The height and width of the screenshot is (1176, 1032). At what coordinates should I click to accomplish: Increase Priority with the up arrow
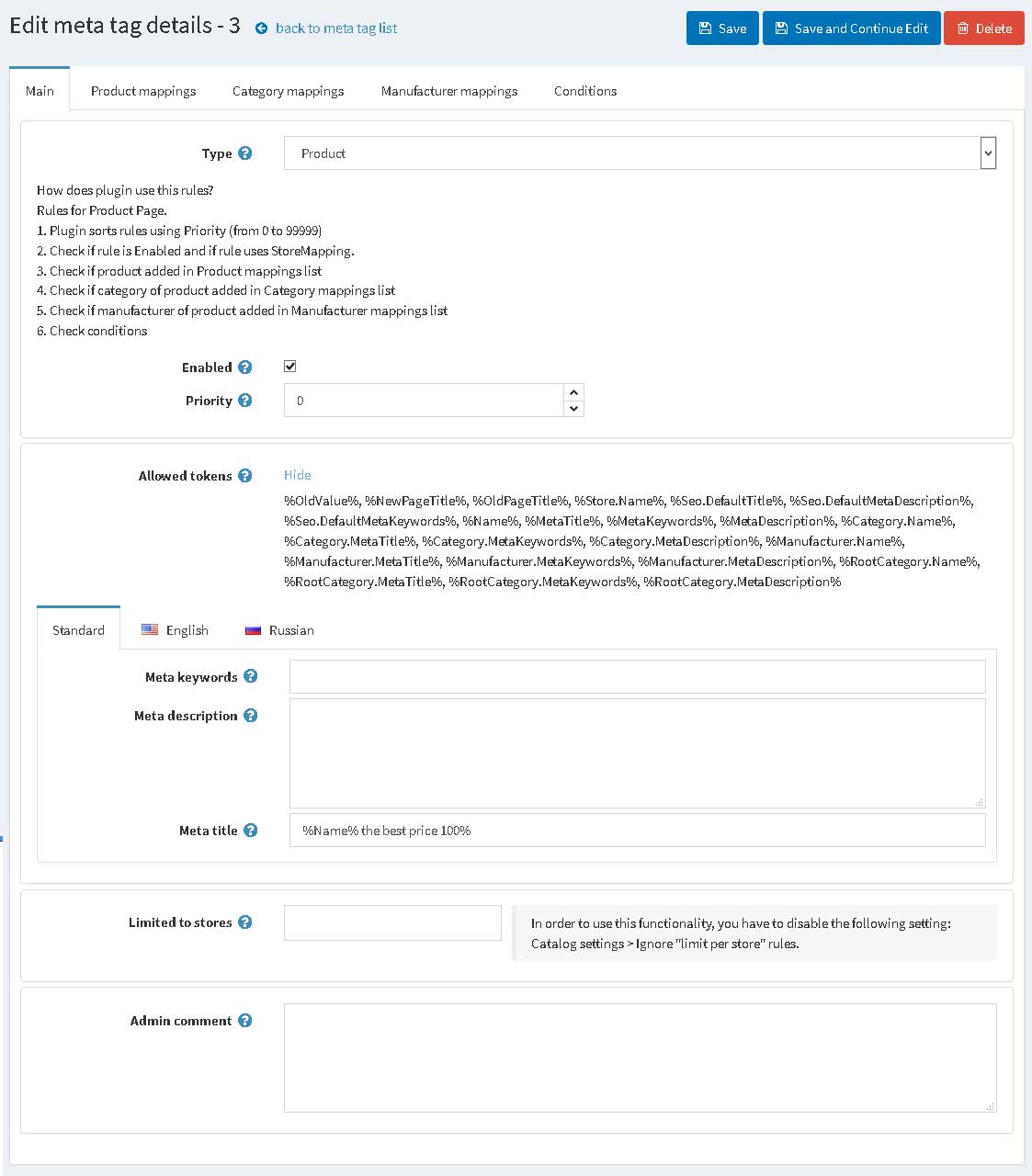pyautogui.click(x=573, y=392)
